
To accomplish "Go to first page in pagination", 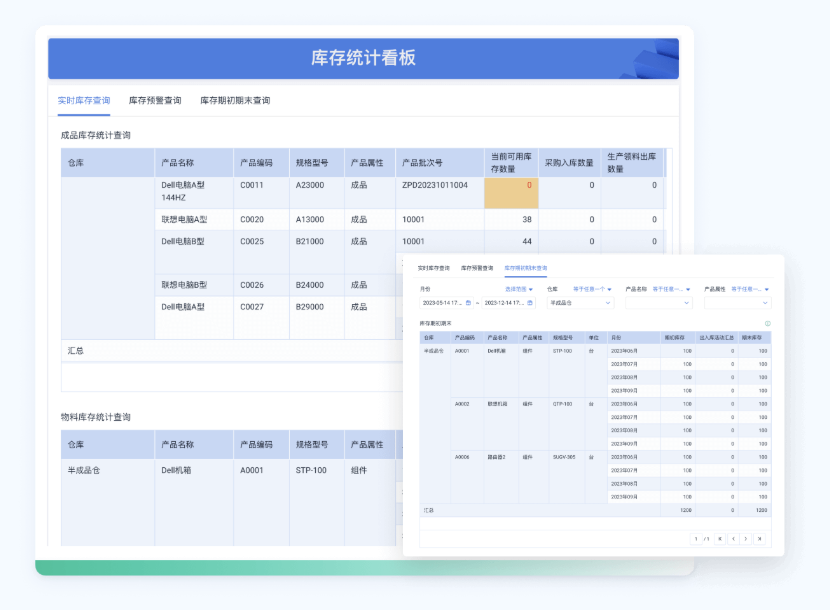I will [x=718, y=539].
